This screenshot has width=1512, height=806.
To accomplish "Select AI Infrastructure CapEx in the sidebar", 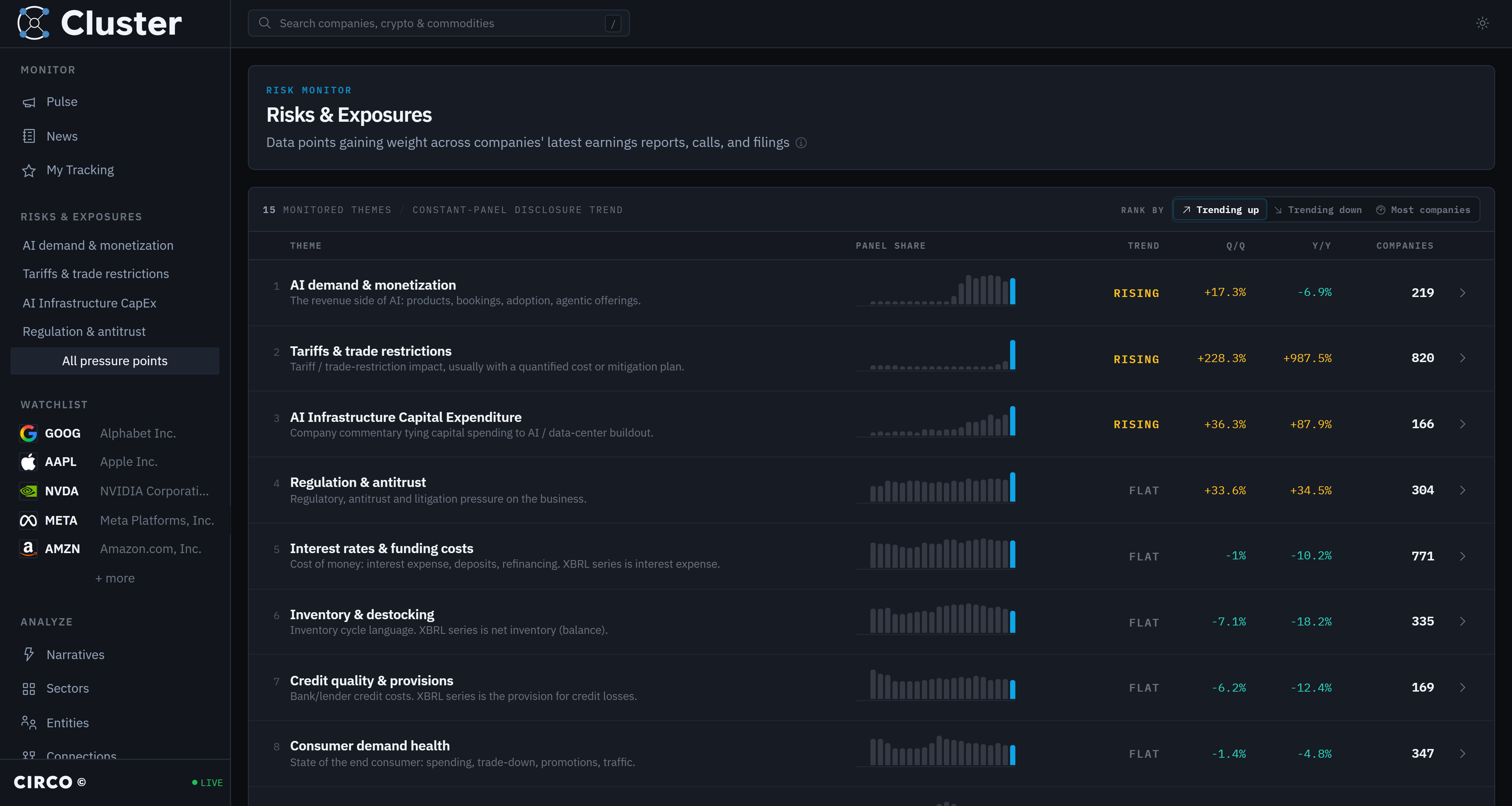I will click(x=89, y=303).
